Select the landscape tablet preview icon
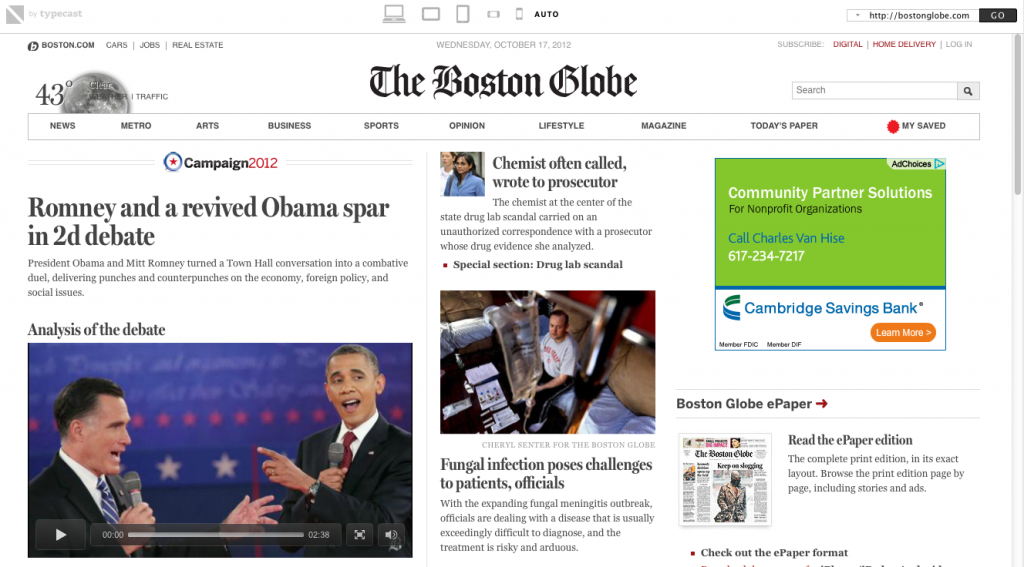Screen dimensions: 1024x567 click(431, 14)
